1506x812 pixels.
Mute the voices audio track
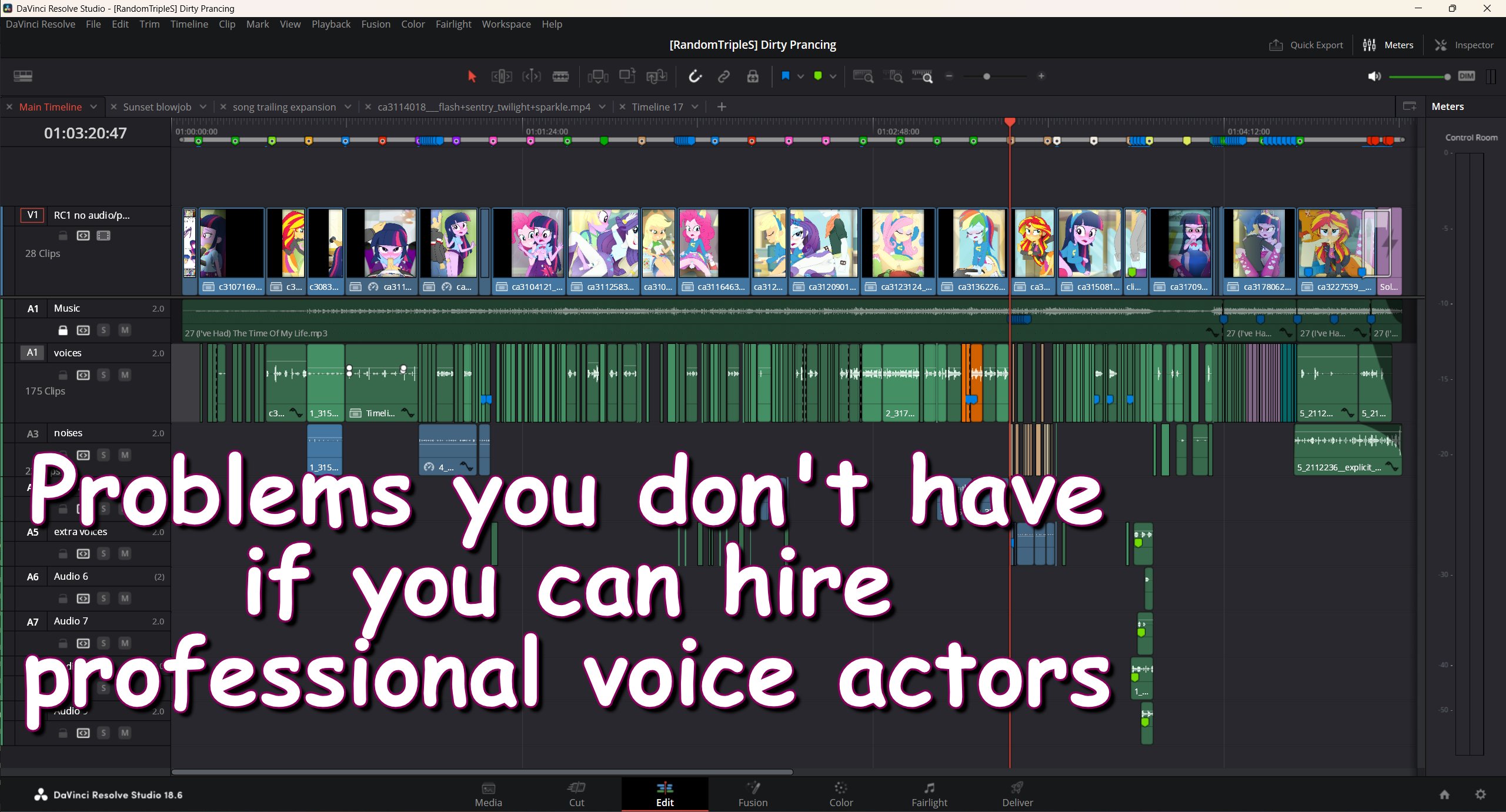[x=125, y=375]
